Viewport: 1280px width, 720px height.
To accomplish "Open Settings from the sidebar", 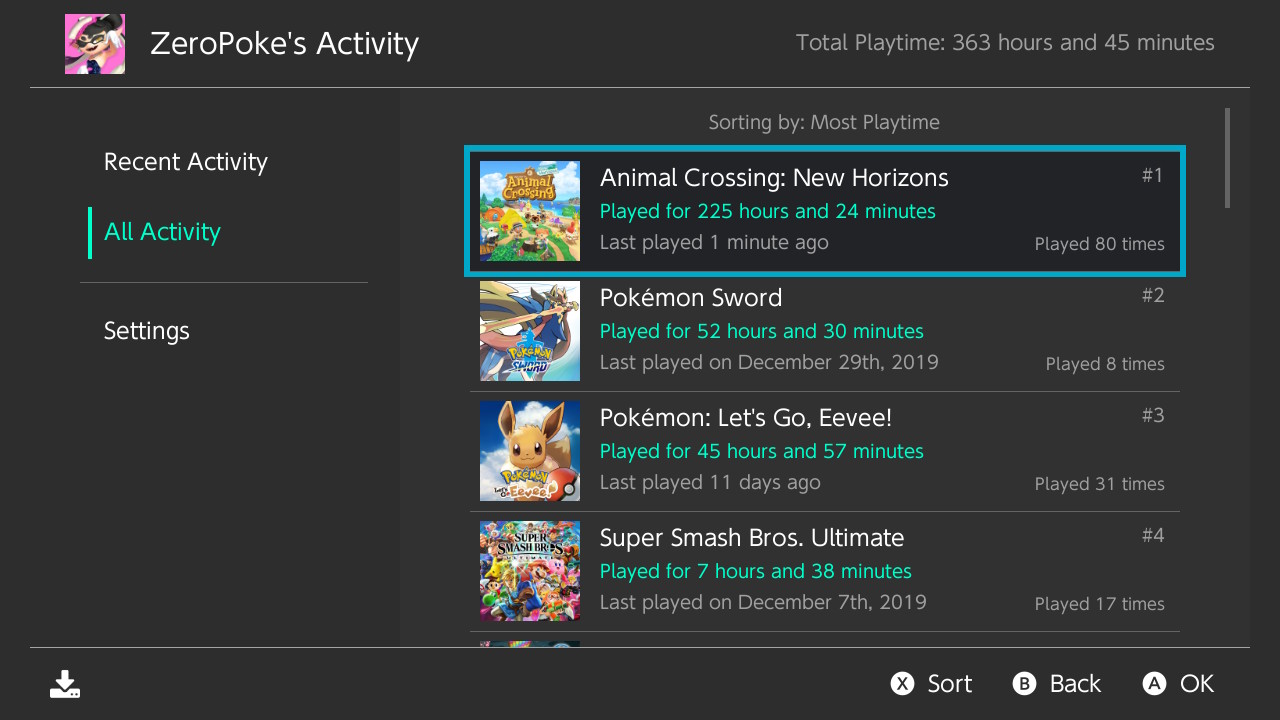I will 146,331.
